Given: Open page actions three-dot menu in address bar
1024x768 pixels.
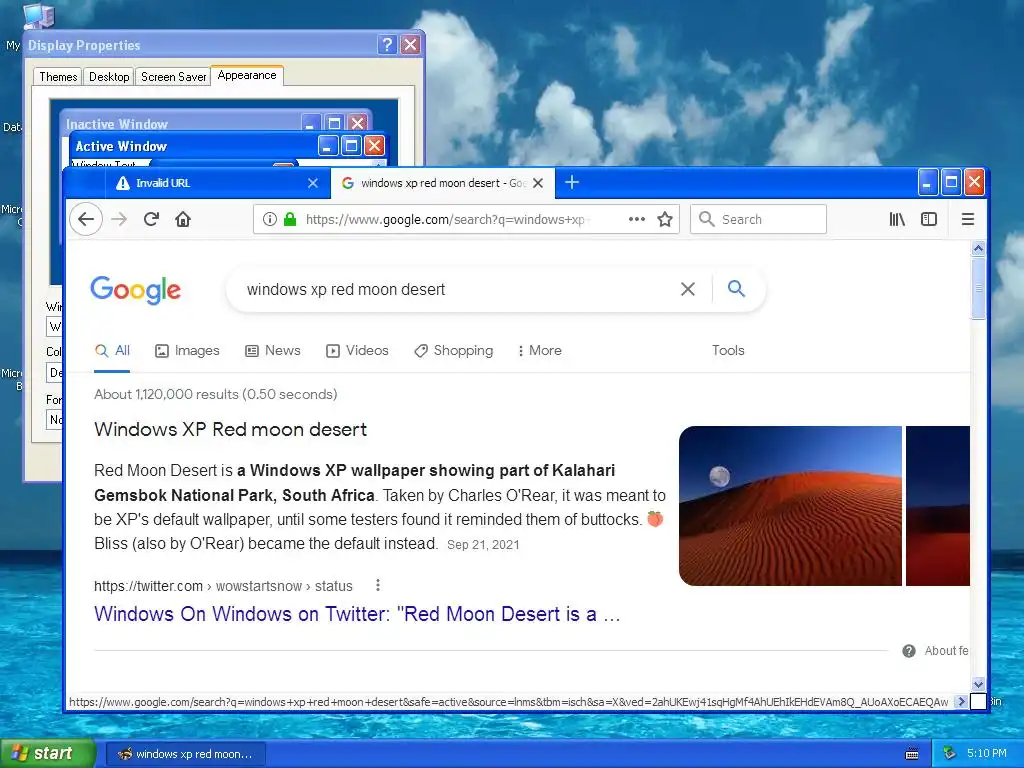Looking at the screenshot, I should point(637,219).
